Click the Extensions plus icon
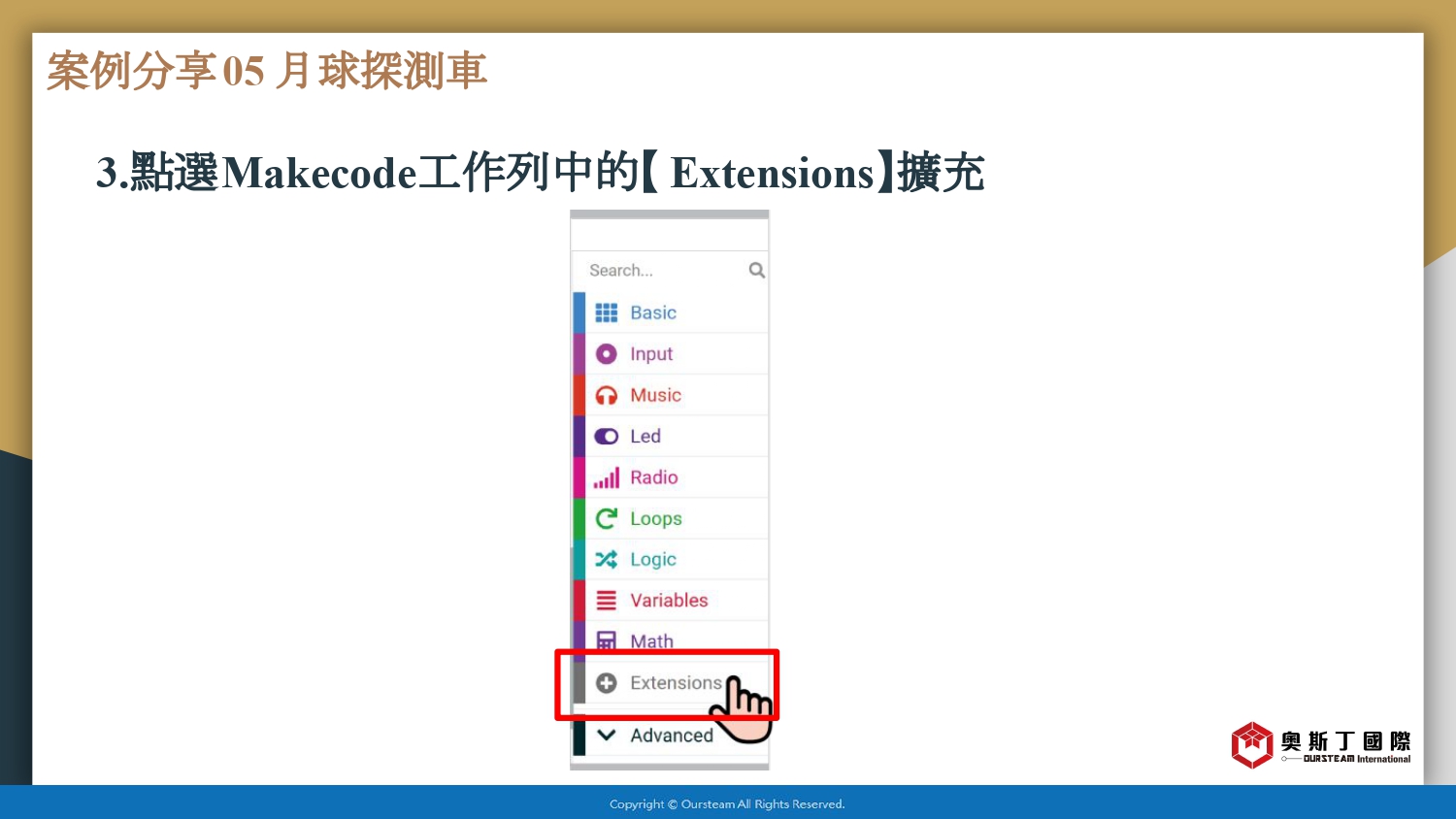Screen dimensions: 1456x819 click(x=607, y=683)
